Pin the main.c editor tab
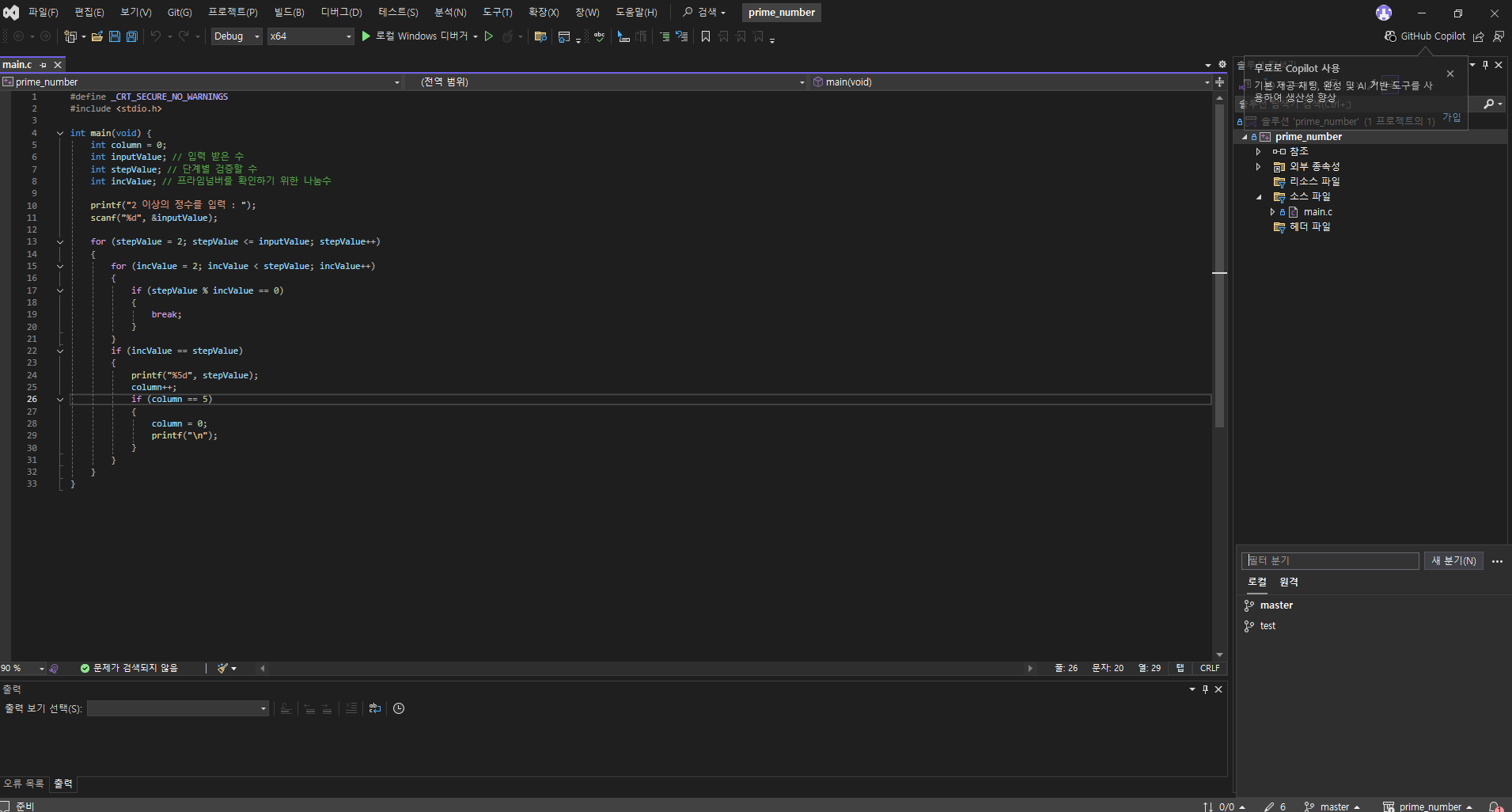 click(43, 65)
